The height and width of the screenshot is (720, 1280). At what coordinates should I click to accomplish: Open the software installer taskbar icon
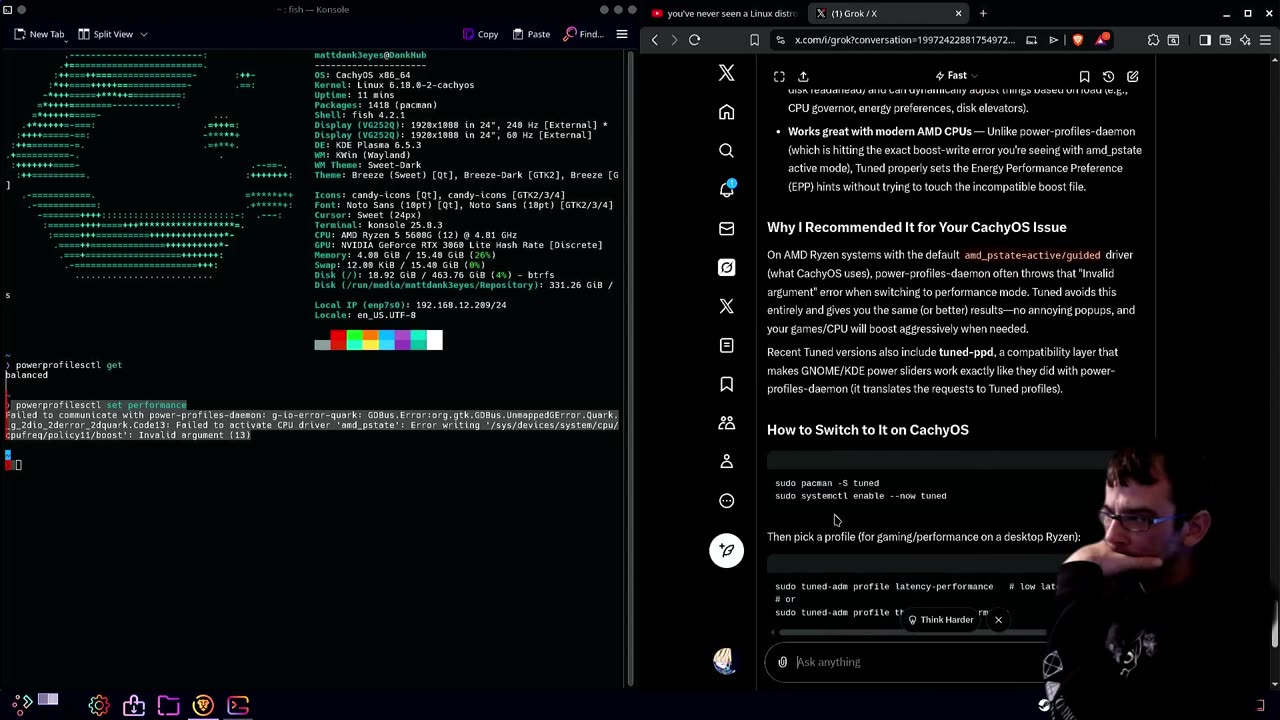[x=133, y=705]
